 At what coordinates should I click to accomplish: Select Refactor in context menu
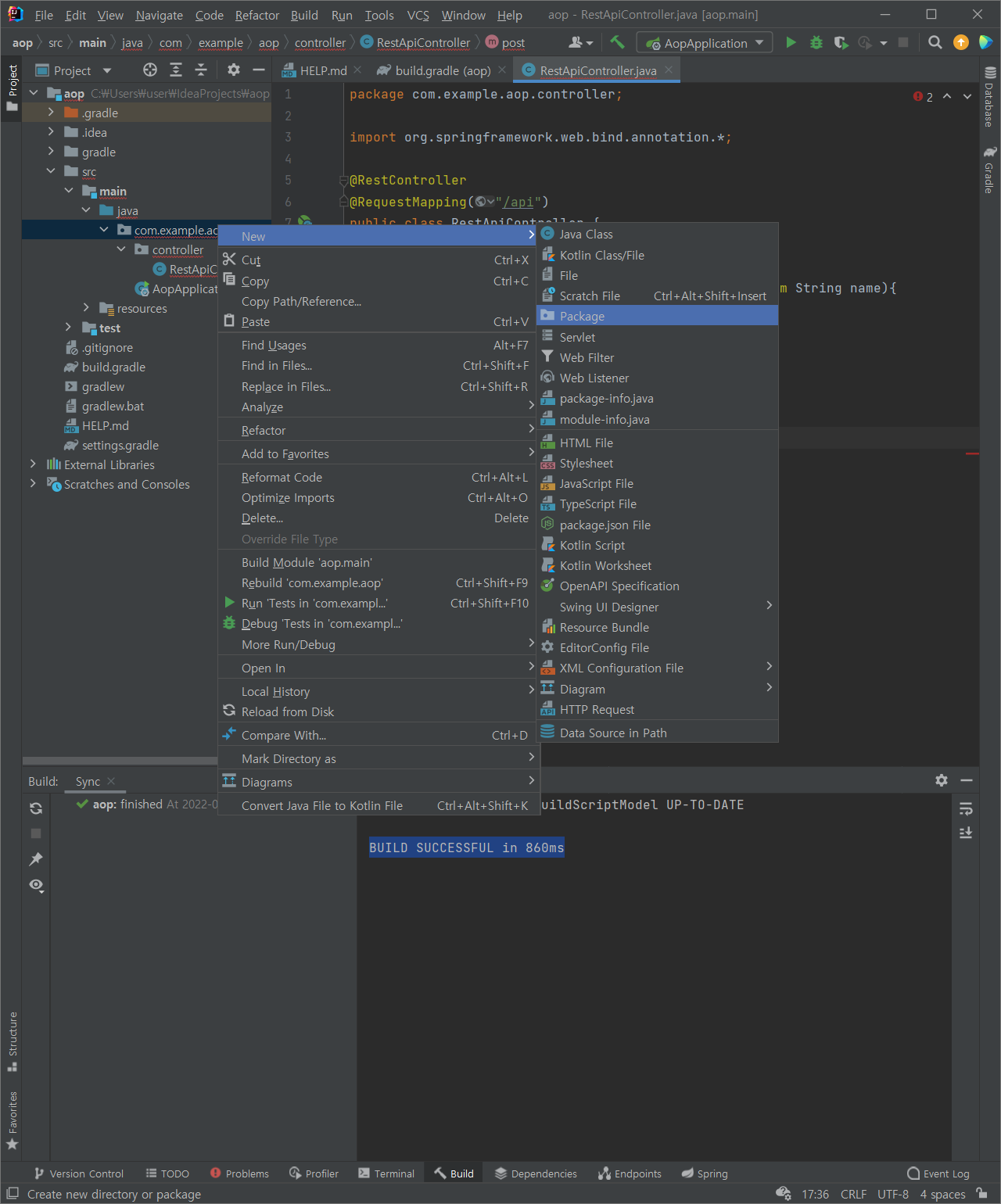[378, 430]
